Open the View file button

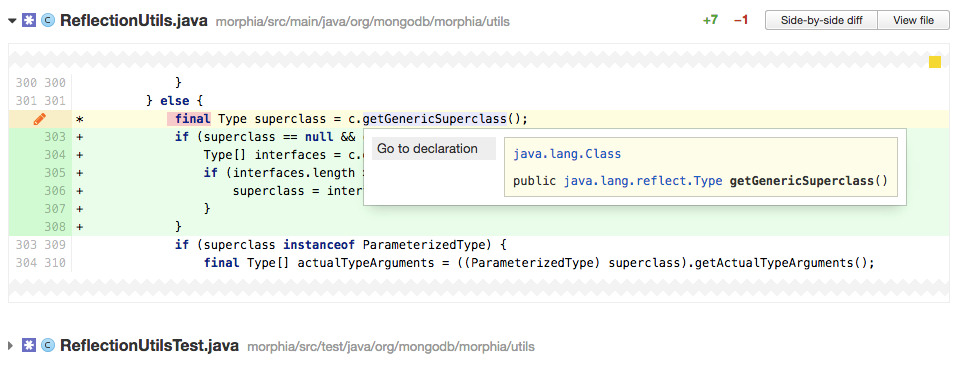point(913,20)
